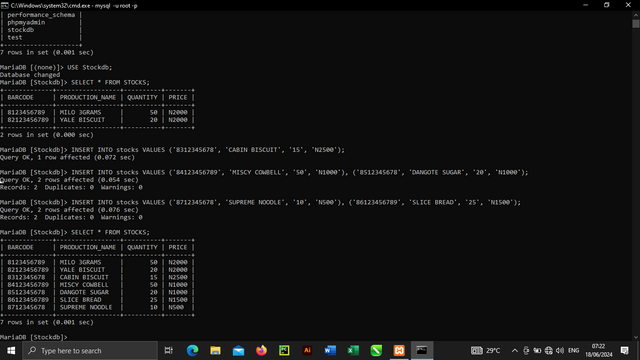Open the Windows Start menu
640x360 pixels.
pos(11,351)
